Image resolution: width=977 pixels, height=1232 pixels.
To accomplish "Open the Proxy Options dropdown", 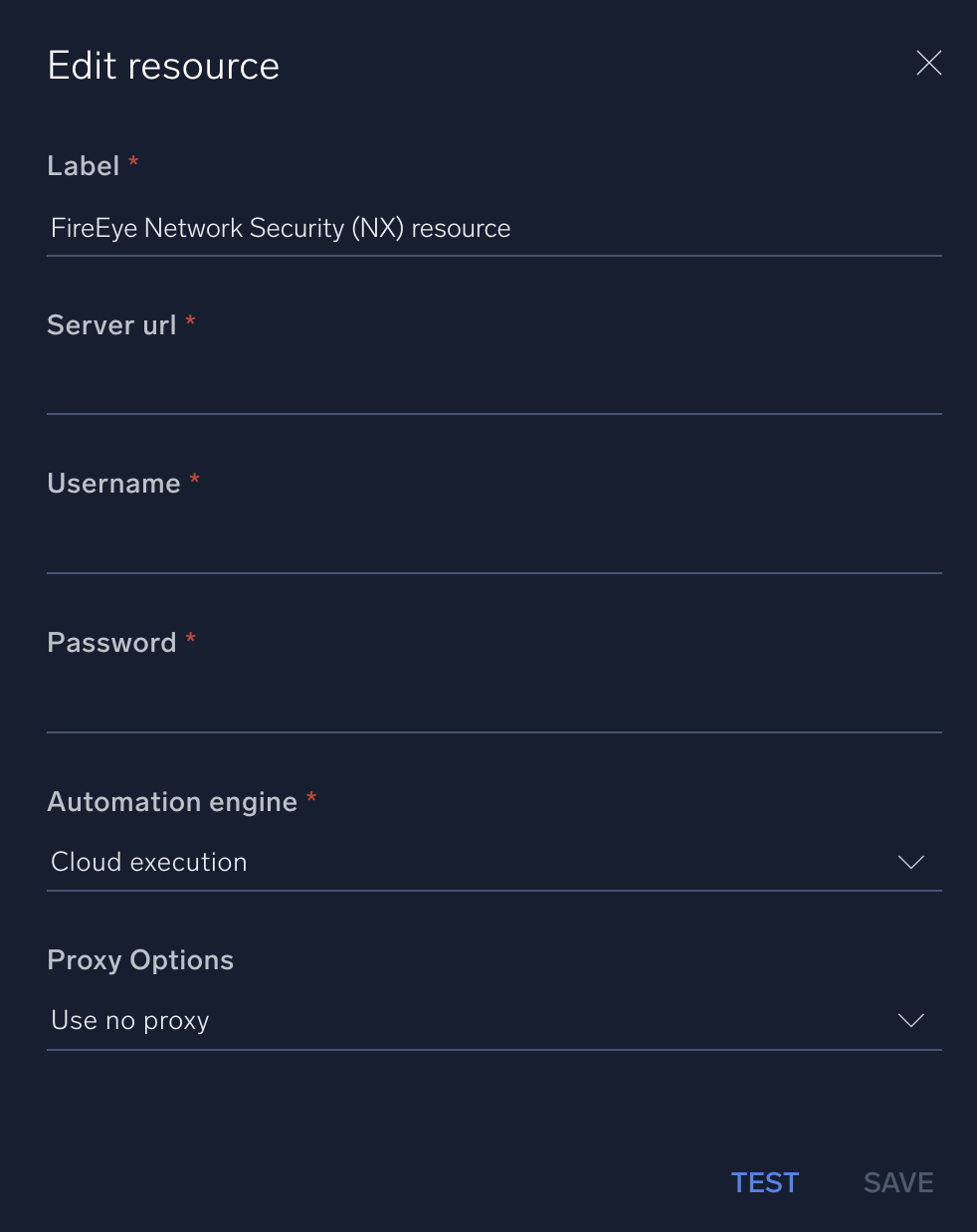I will coord(910,1020).
